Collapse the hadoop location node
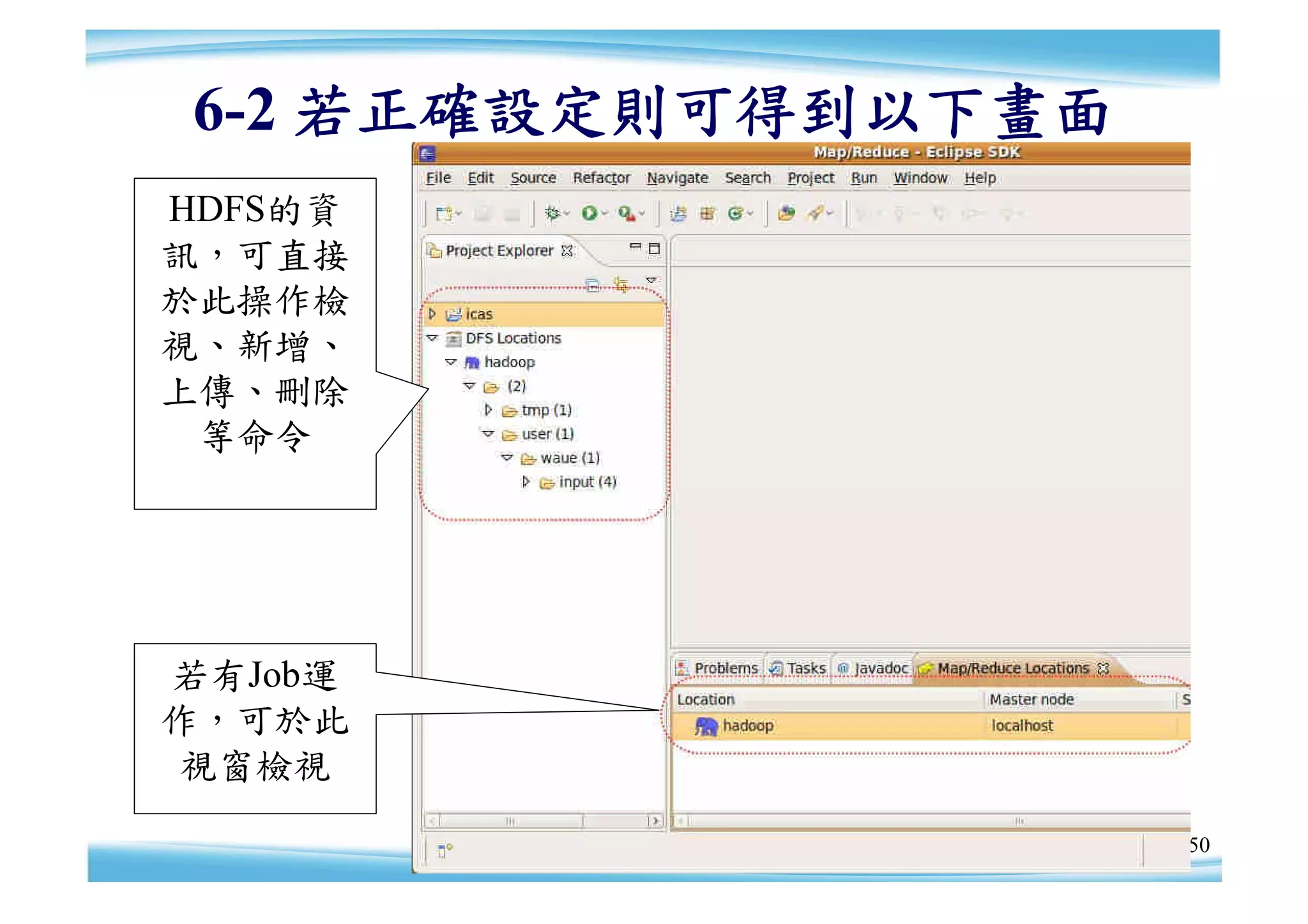Screen dimensions: 1308x924 pyautogui.click(x=451, y=362)
